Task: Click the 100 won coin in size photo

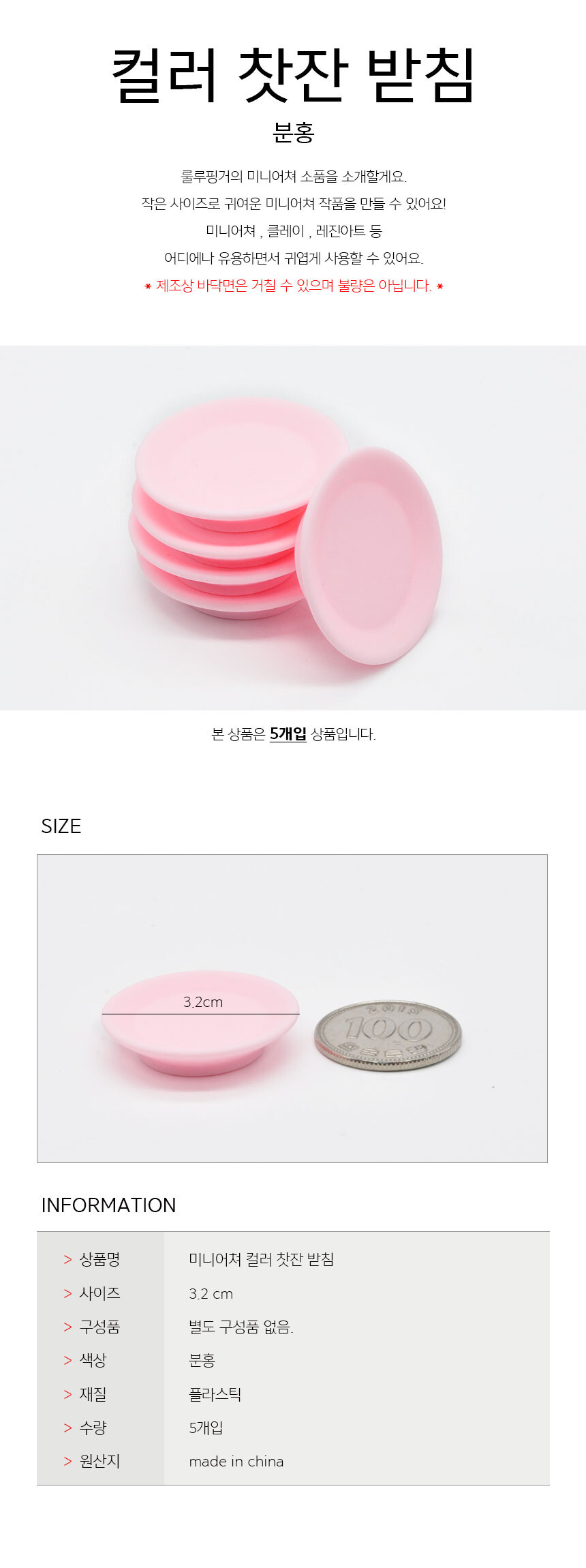Action: click(388, 1036)
